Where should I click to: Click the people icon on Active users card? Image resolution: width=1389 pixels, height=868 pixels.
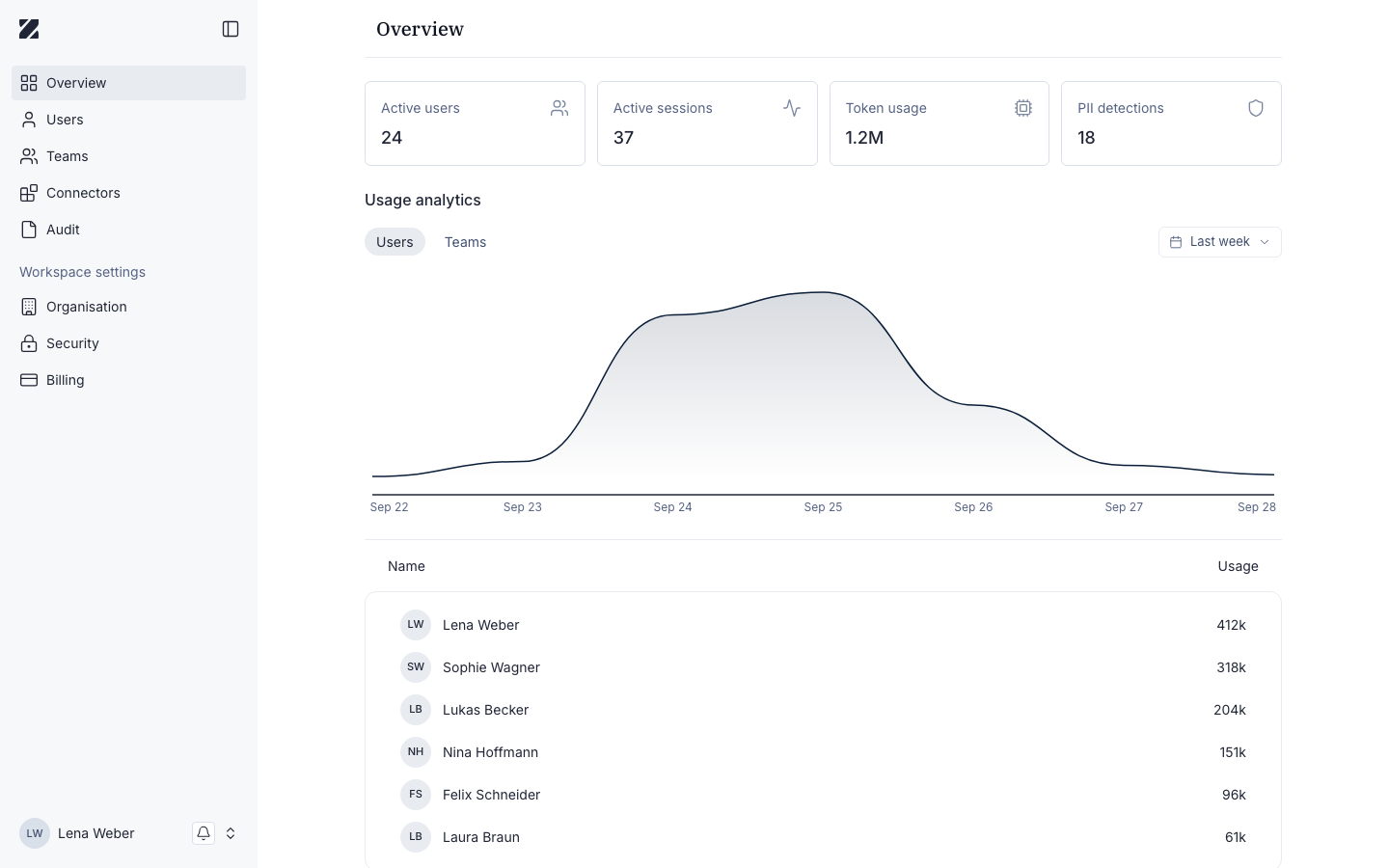coord(559,108)
